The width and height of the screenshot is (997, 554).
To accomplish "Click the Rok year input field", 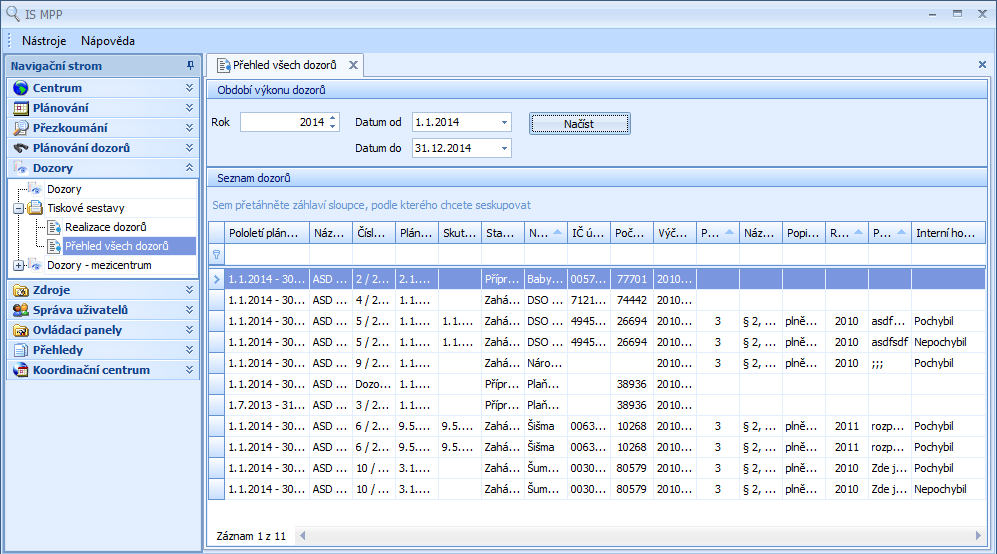I will coord(284,122).
